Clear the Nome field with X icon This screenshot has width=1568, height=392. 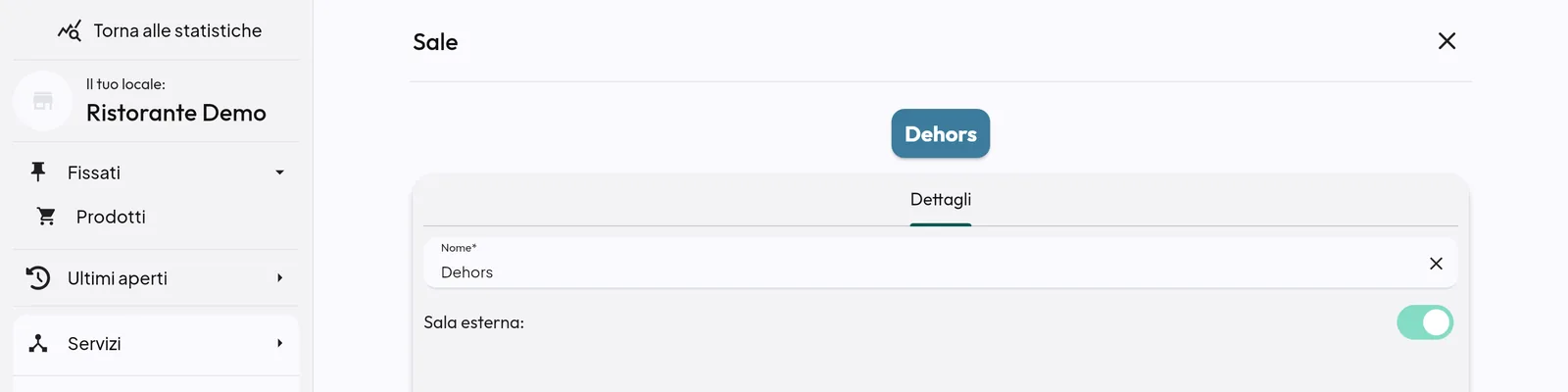(1436, 264)
